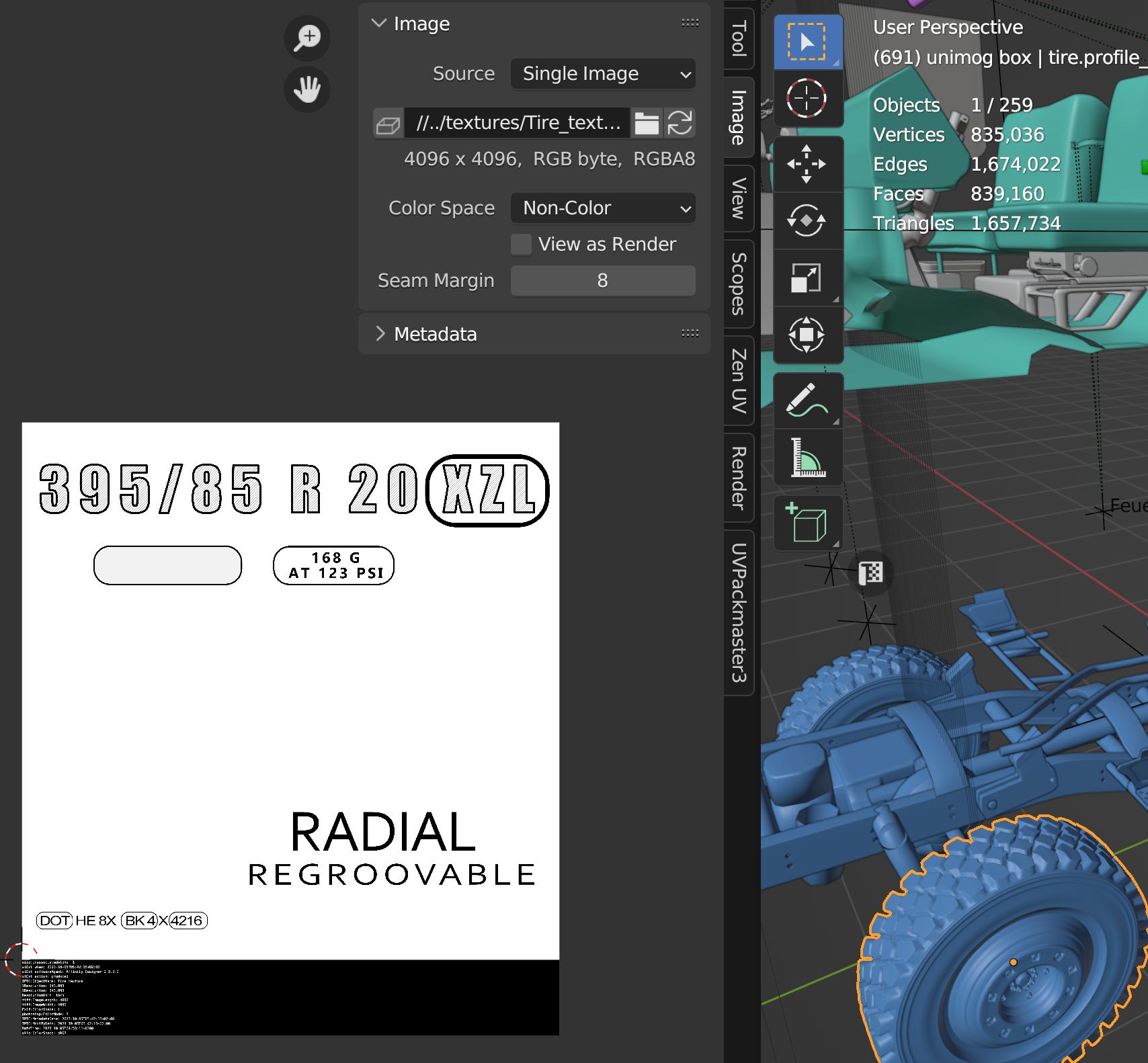
Task: Activate the Annotate pencil tool
Action: [807, 400]
